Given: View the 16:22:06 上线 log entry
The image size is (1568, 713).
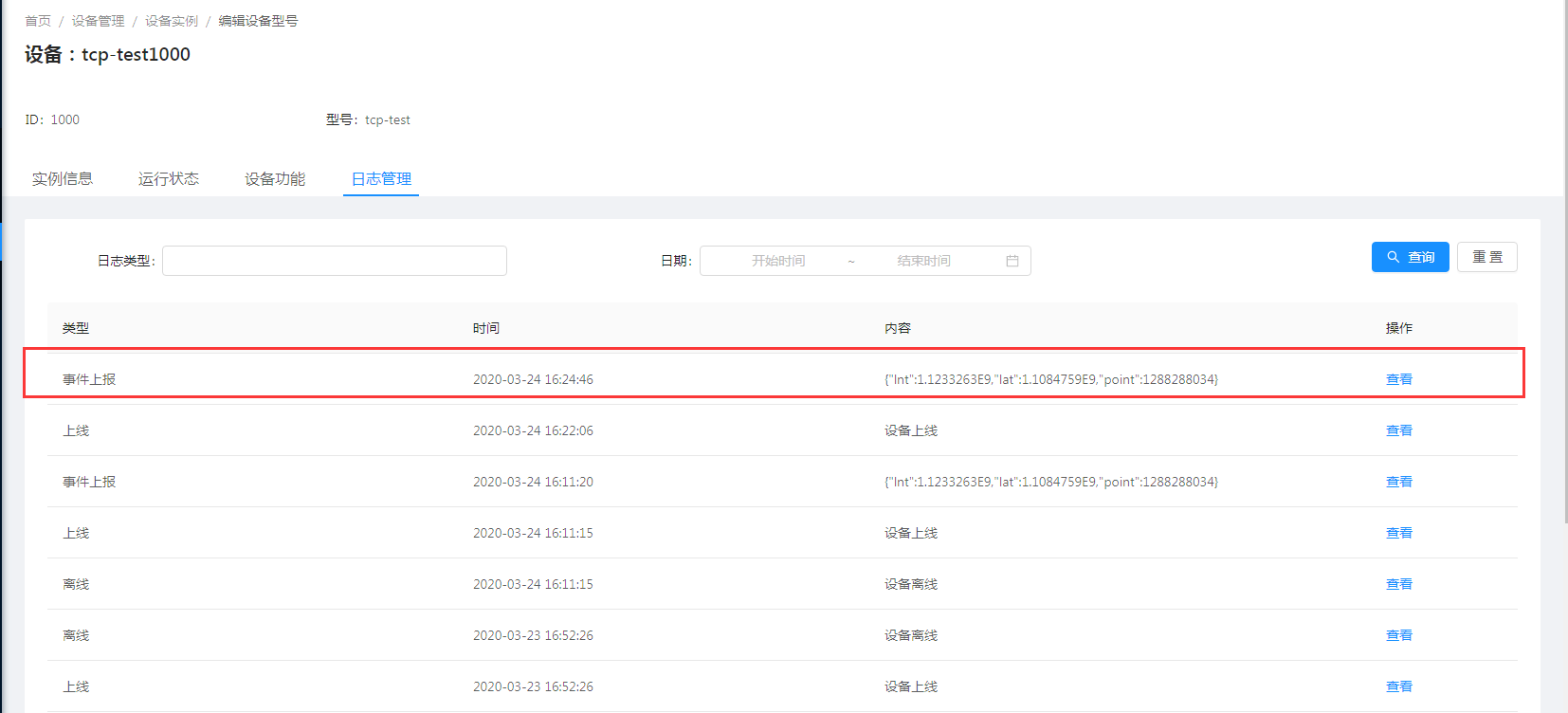Looking at the screenshot, I should pyautogui.click(x=1398, y=430).
